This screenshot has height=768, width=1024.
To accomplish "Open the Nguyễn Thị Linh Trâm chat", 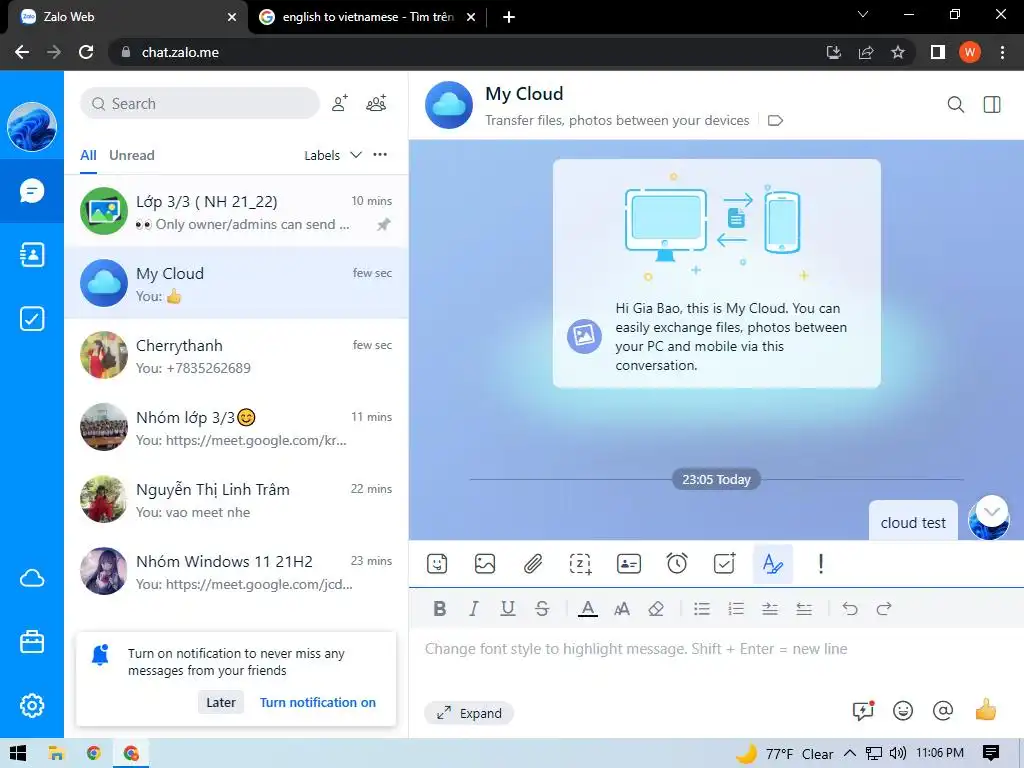I will (236, 499).
